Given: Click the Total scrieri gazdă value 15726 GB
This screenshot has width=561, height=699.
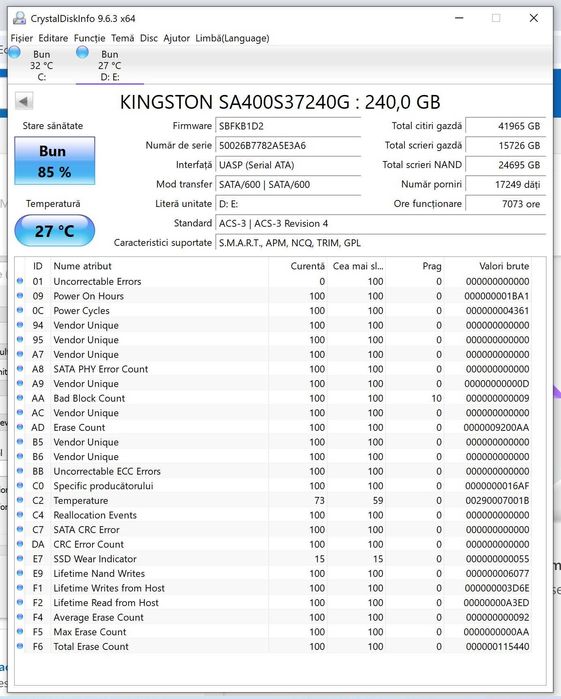Looking at the screenshot, I should tap(506, 145).
